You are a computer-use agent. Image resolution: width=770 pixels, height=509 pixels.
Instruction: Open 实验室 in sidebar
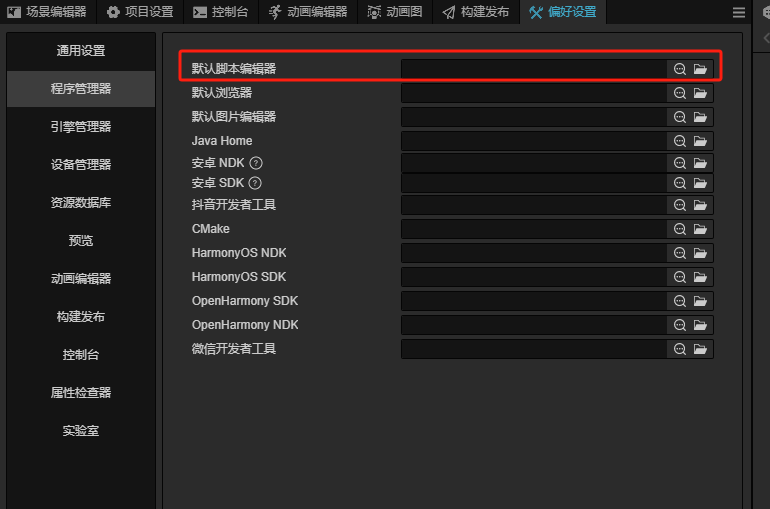coord(81,431)
